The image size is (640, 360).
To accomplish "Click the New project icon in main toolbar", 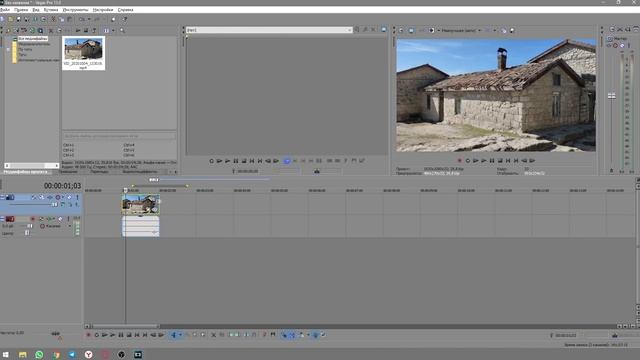I will [x=2, y=19].
